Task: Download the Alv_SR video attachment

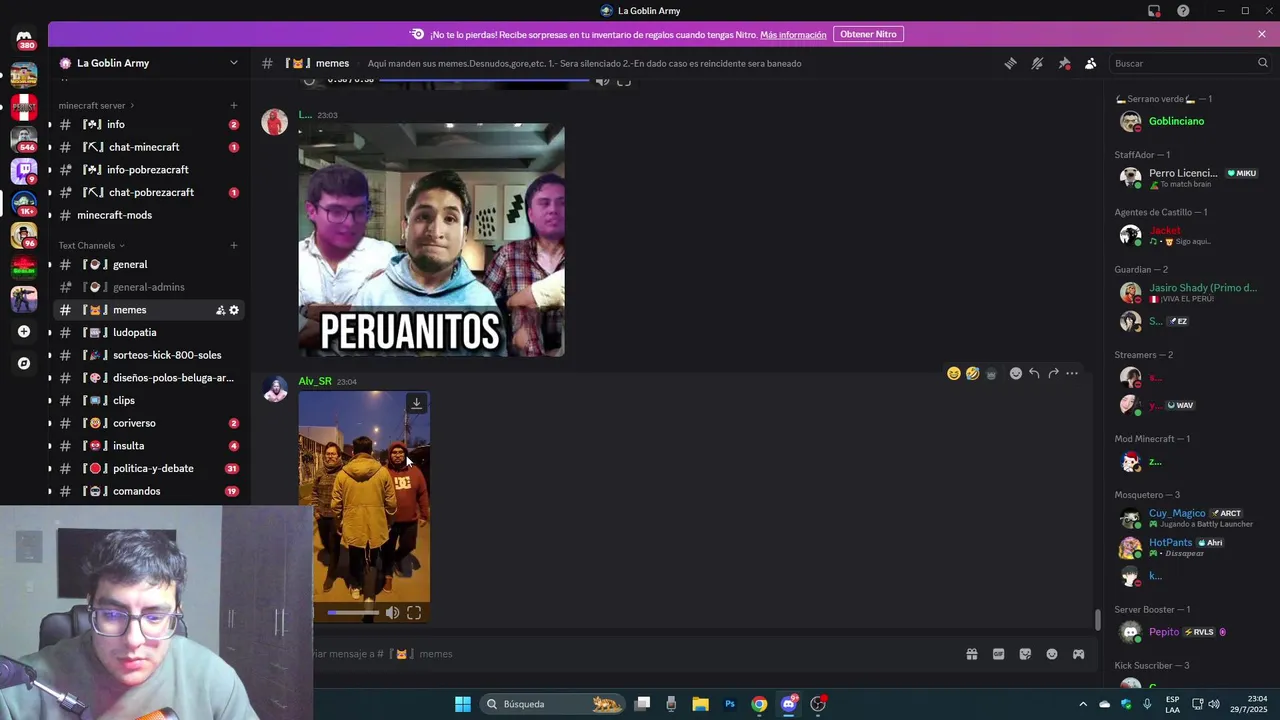Action: coord(416,403)
